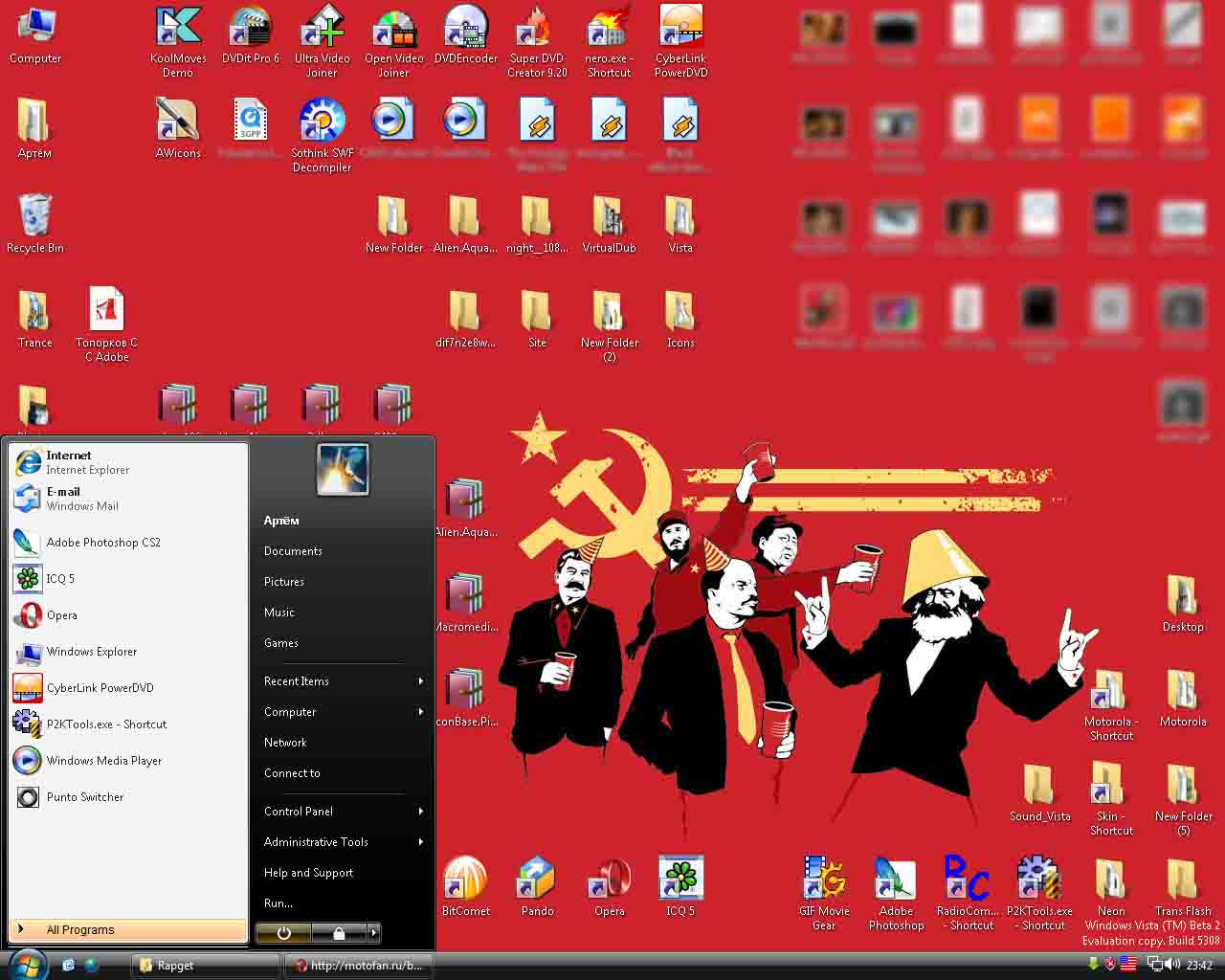
Task: Open Super DVD Creator 9.20 icon
Action: coord(537,41)
